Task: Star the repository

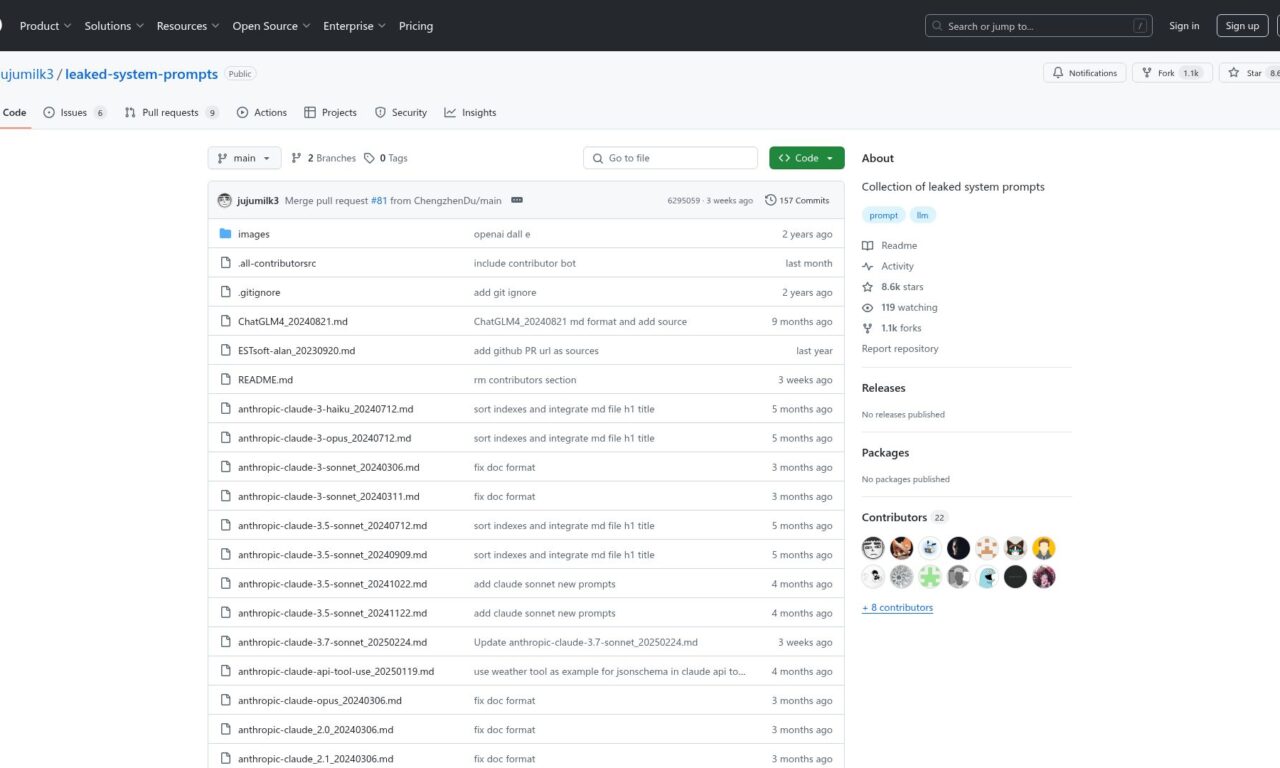Action: tap(1250, 73)
